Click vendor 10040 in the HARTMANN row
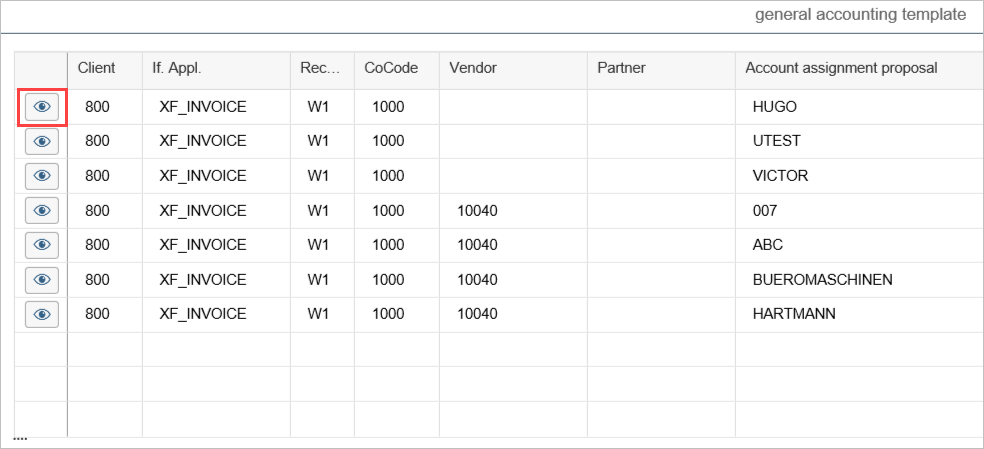Image resolution: width=984 pixels, height=449 pixels. coord(477,314)
